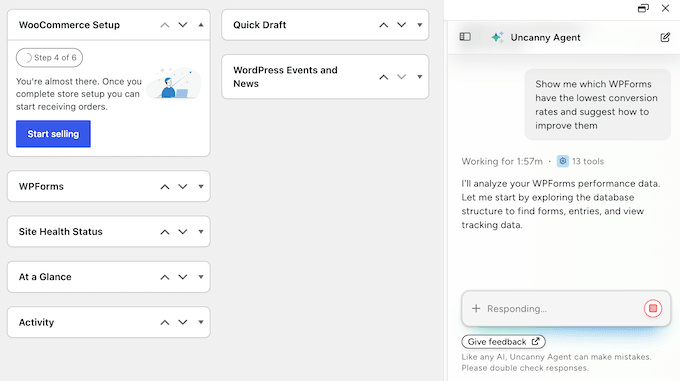Click the Start selling button

[53, 134]
